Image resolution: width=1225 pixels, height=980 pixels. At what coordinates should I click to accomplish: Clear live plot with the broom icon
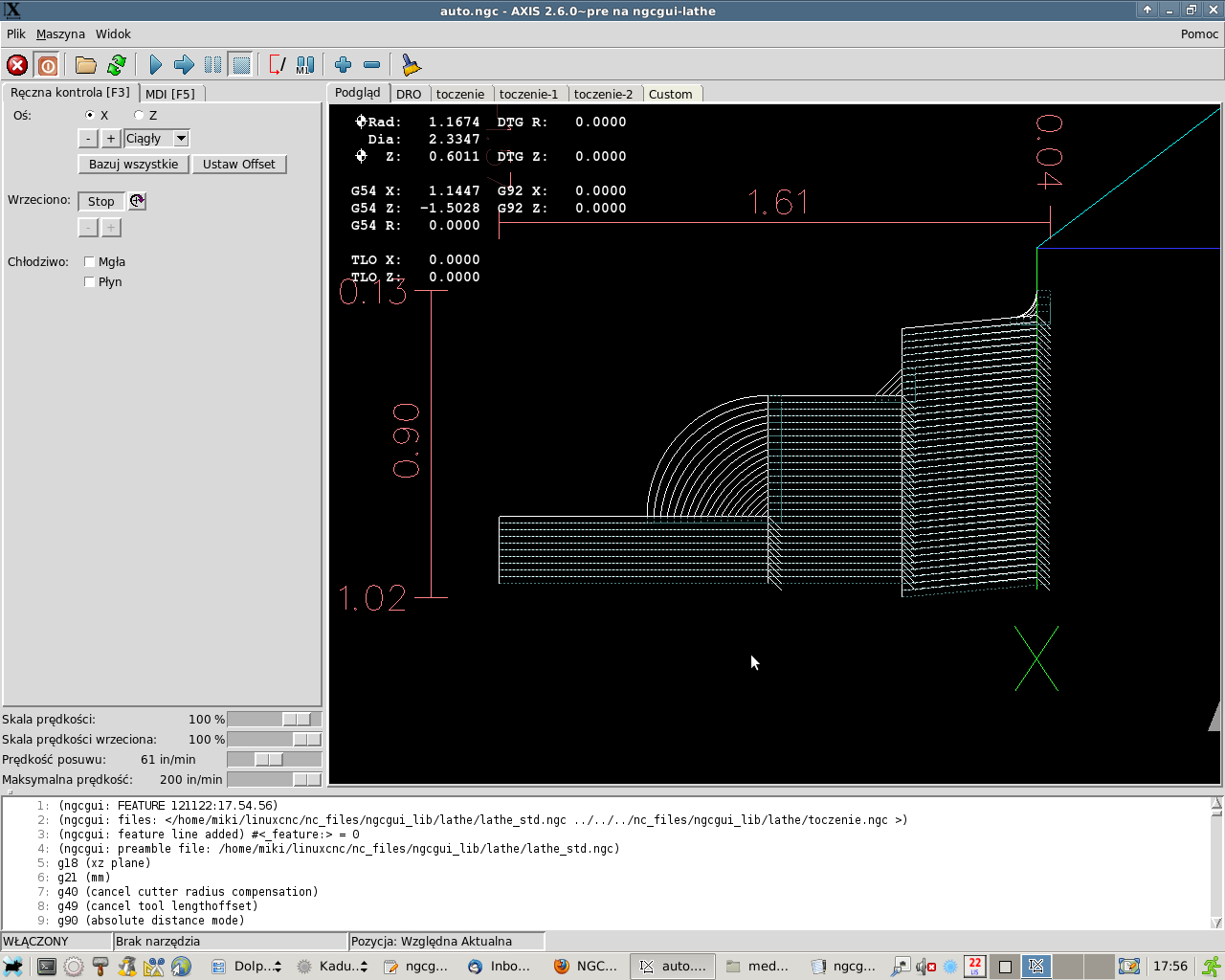coord(411,65)
